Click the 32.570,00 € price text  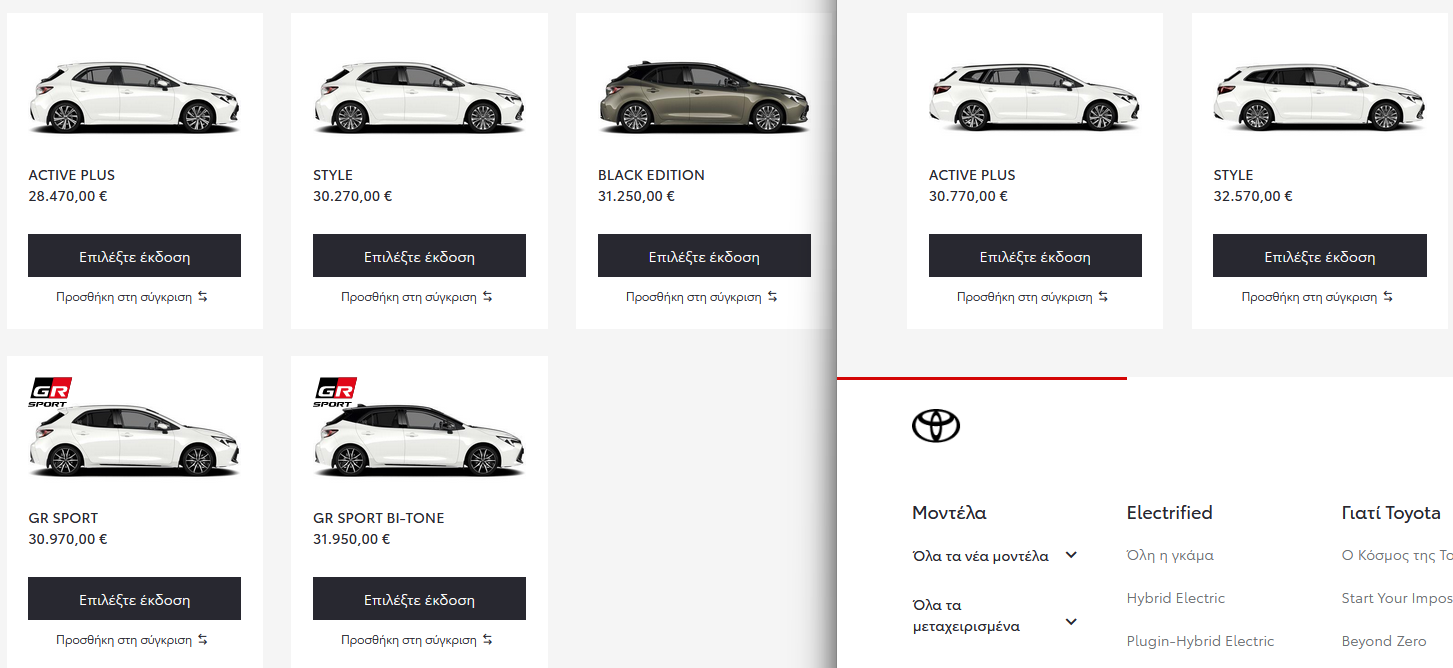(1253, 196)
